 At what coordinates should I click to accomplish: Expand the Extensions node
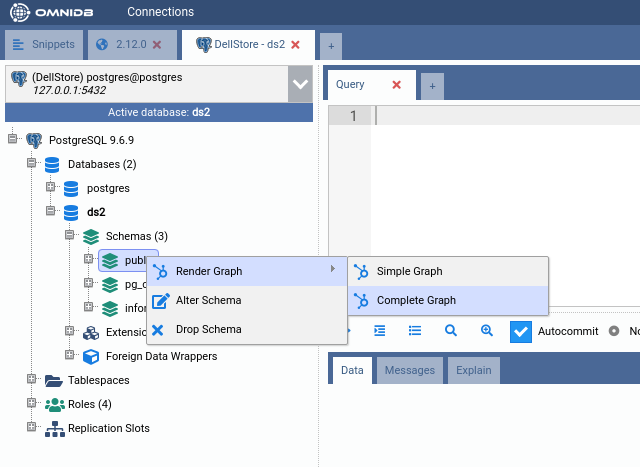69,331
